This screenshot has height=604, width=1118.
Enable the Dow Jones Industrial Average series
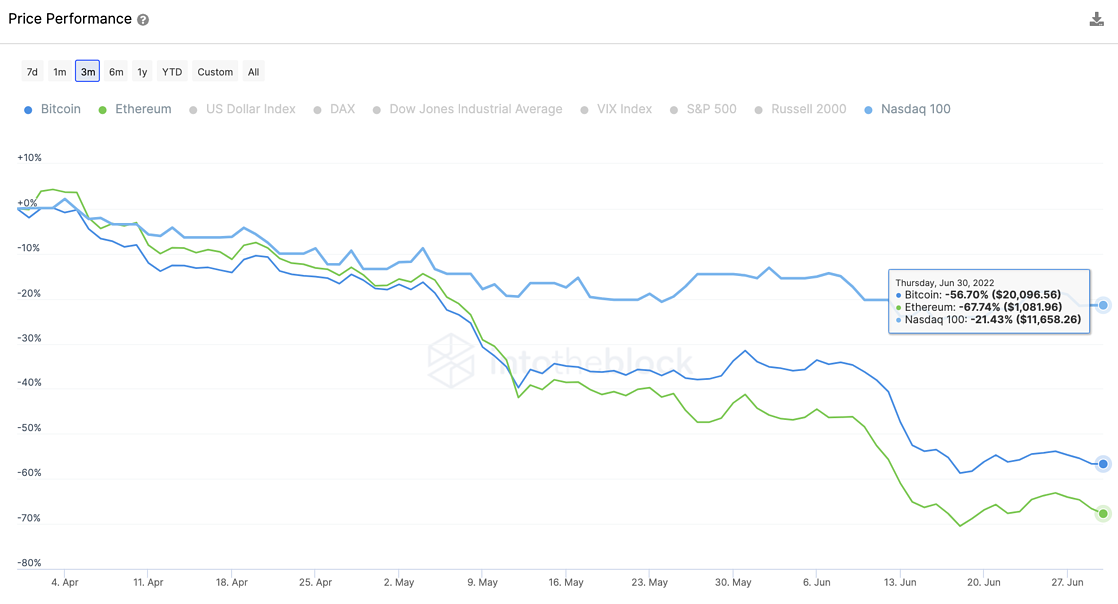468,109
